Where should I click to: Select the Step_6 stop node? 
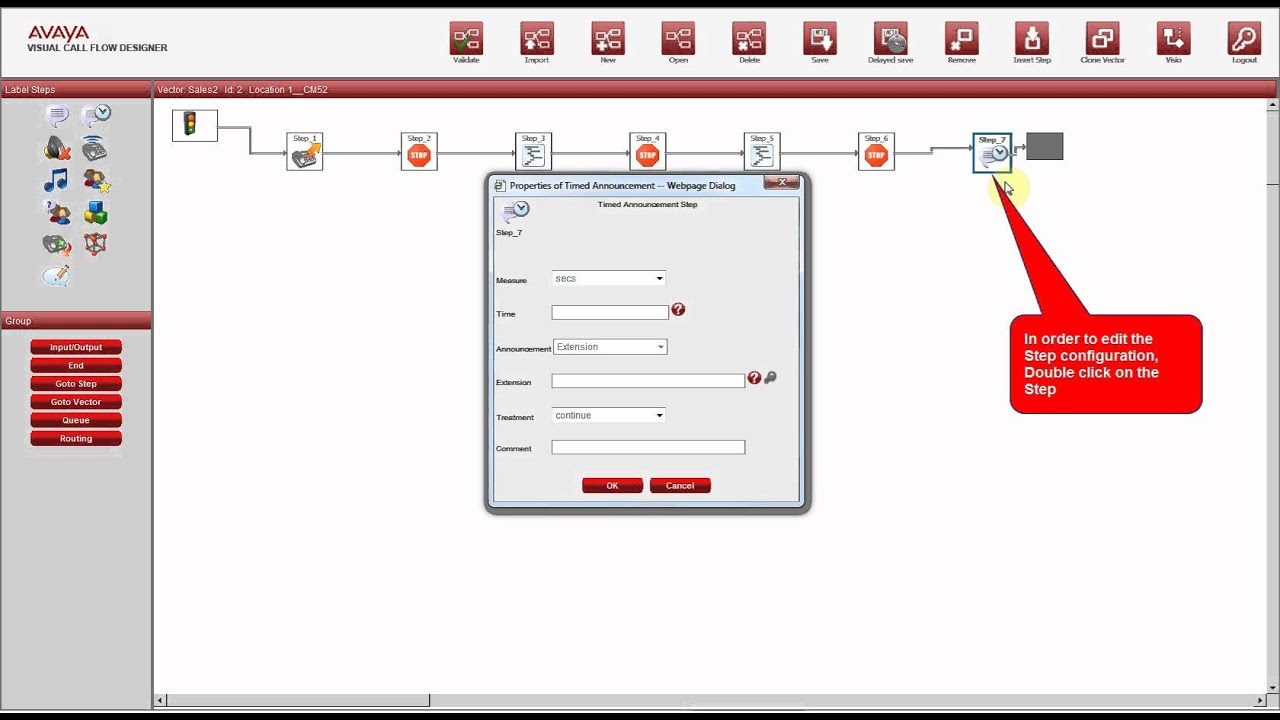[876, 152]
